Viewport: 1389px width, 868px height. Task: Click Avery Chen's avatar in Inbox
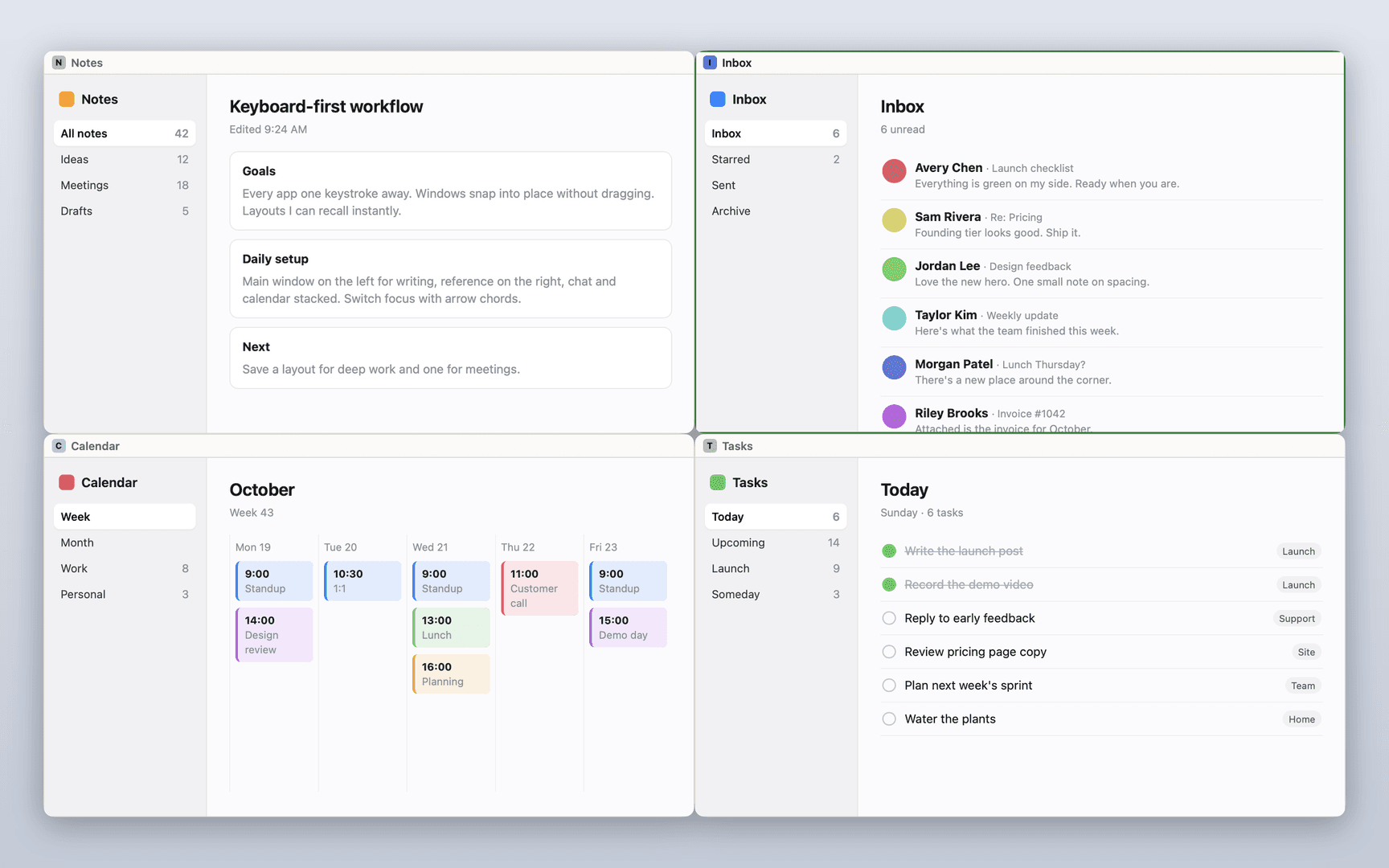pos(894,171)
